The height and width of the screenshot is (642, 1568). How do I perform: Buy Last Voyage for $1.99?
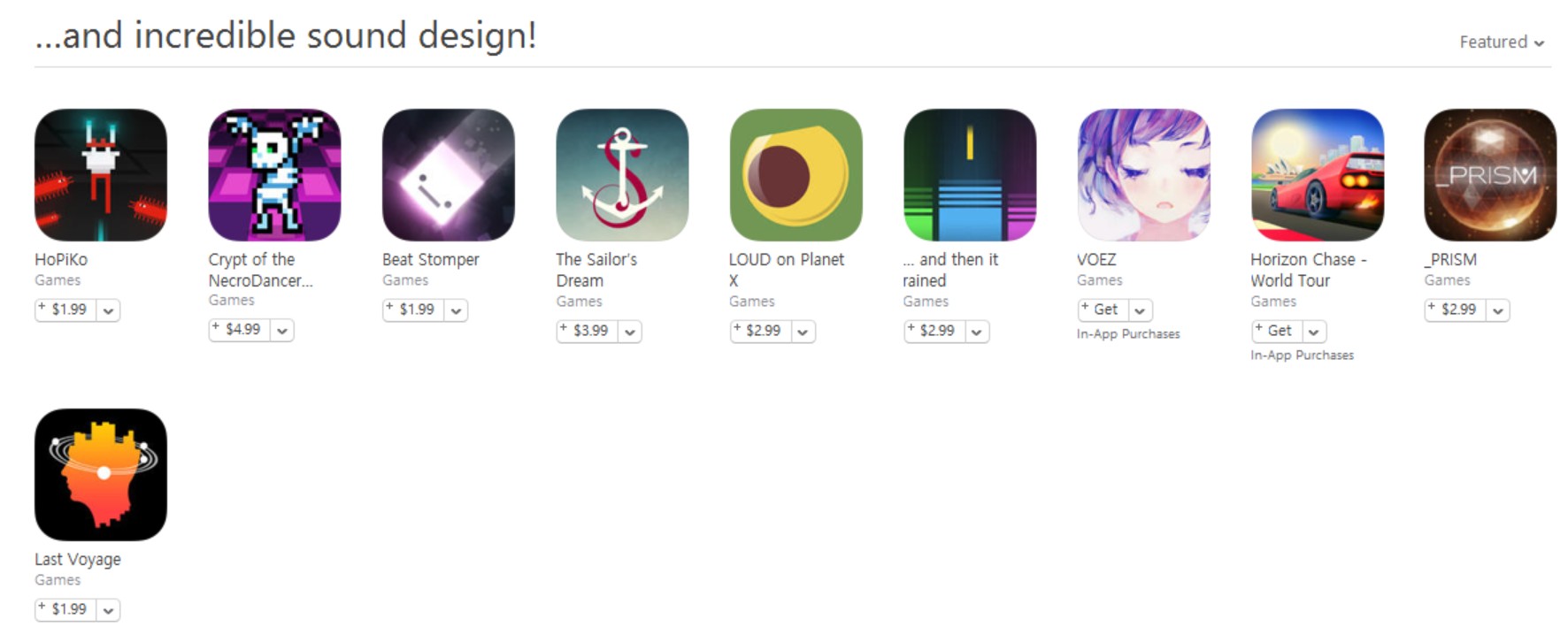(x=66, y=609)
